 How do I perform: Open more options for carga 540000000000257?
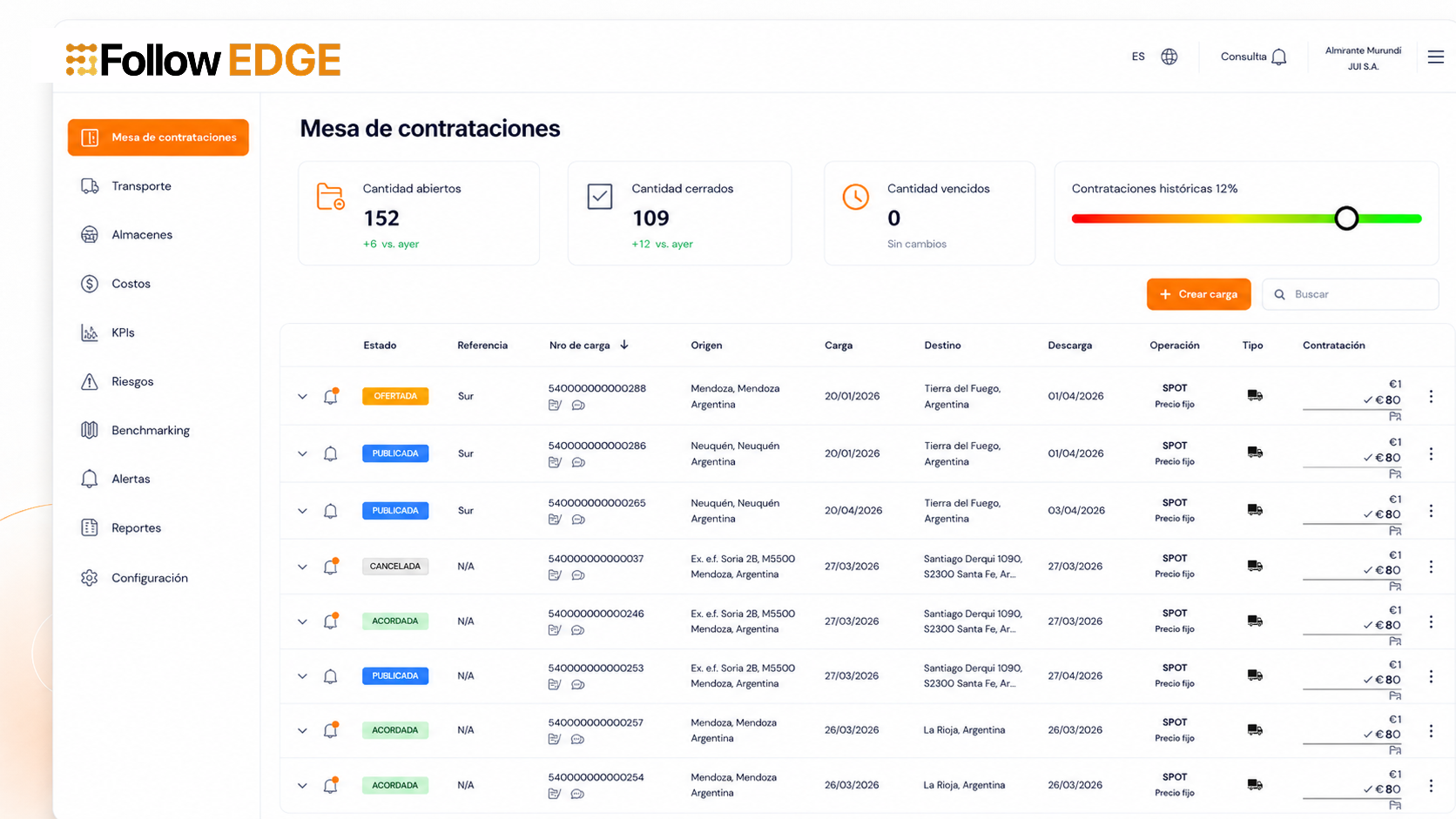1431,730
